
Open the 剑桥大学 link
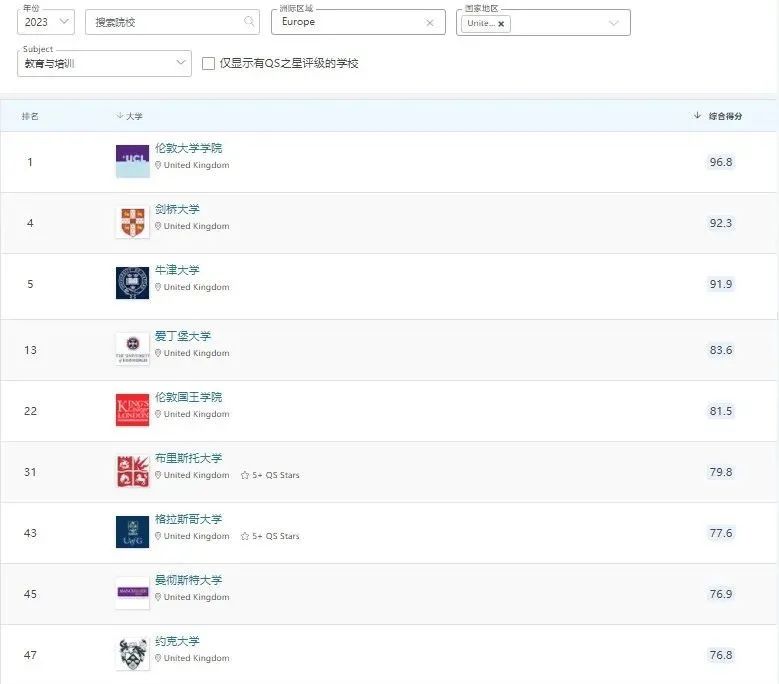pyautogui.click(x=177, y=209)
